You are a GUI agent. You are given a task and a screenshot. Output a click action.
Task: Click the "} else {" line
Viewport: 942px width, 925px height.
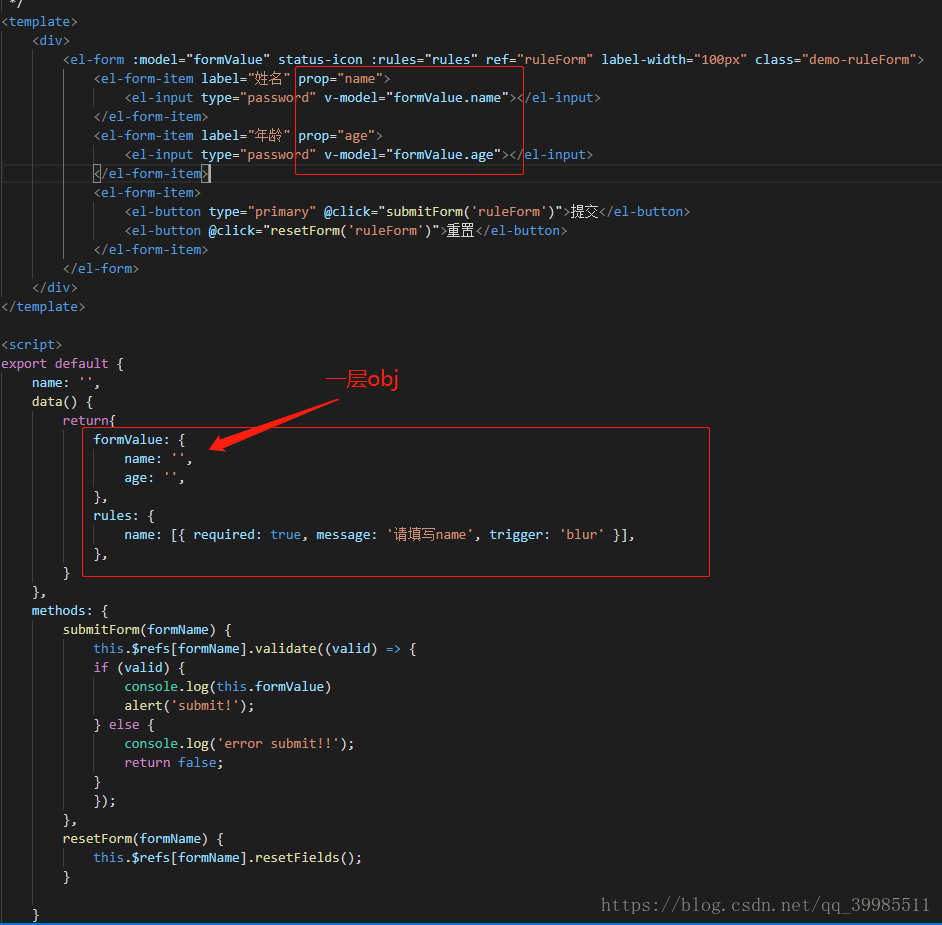tap(124, 725)
